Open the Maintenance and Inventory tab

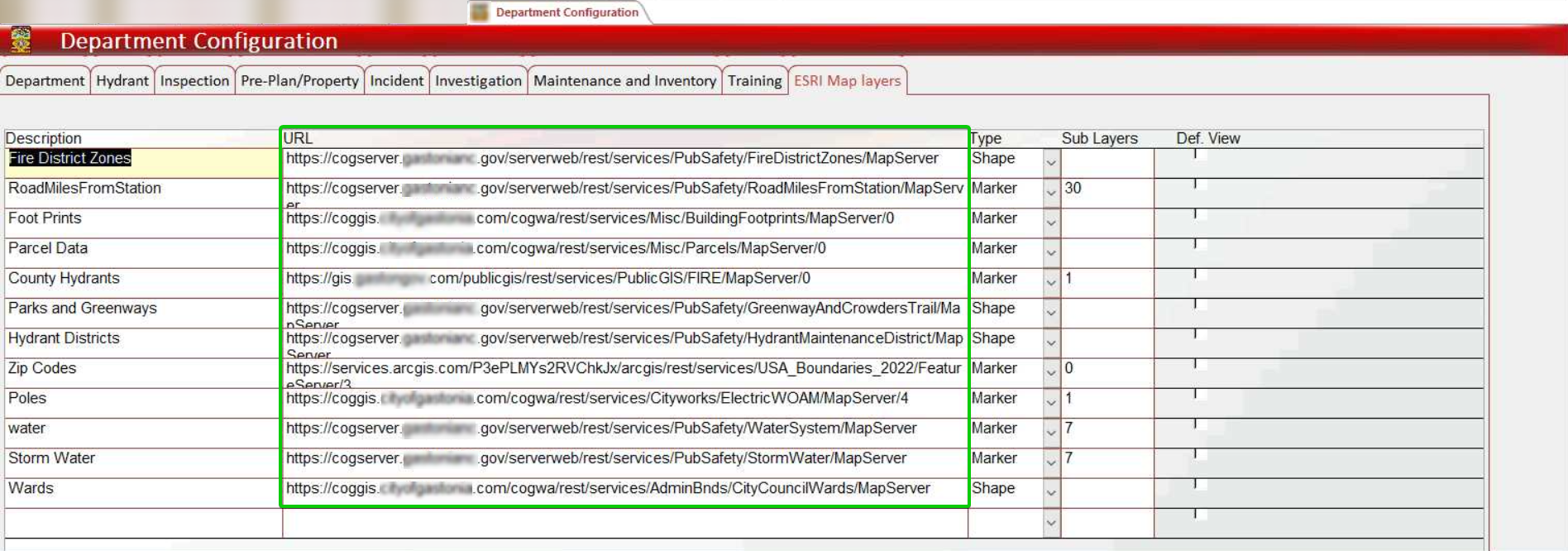(624, 80)
